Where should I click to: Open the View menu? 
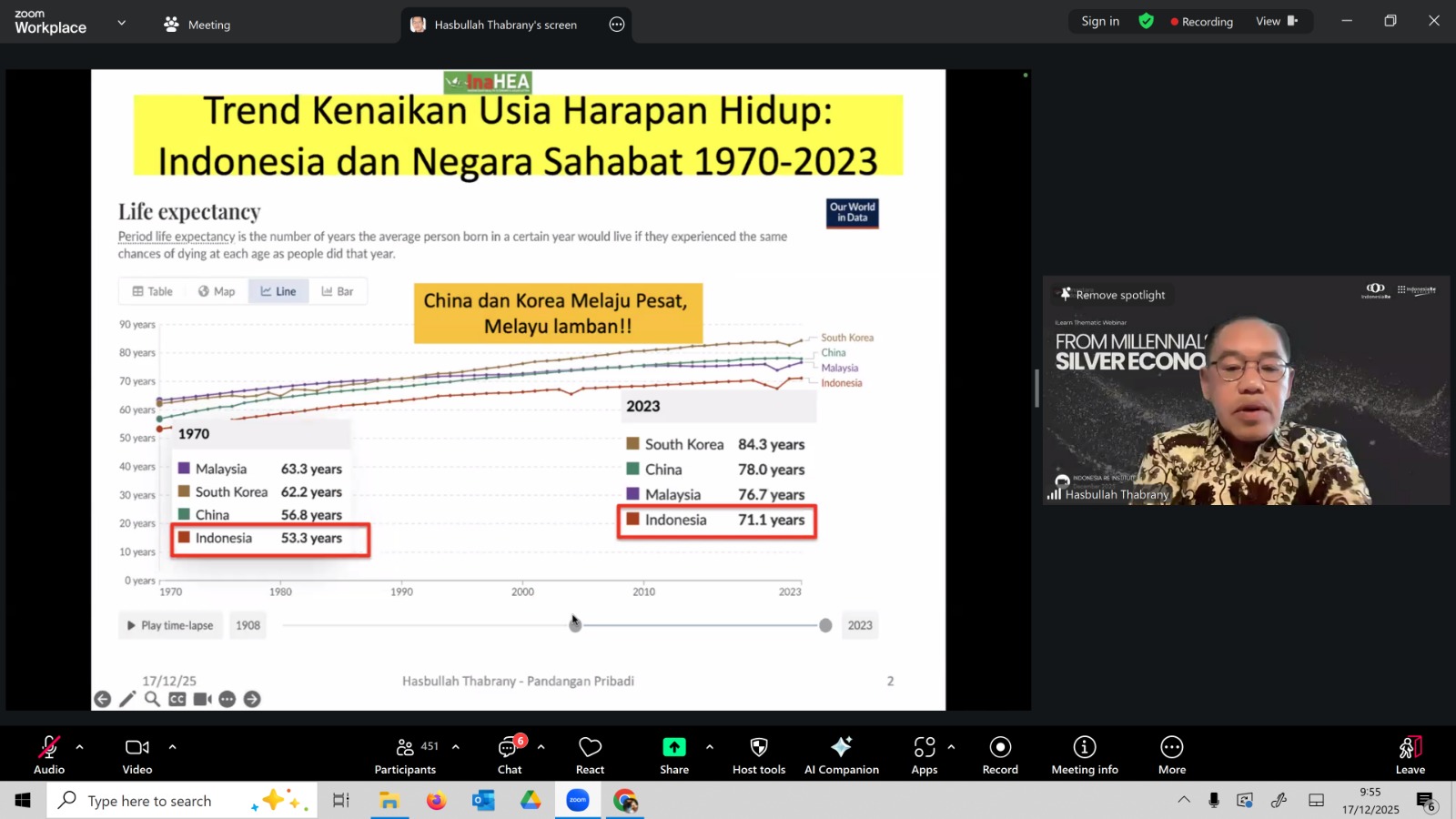click(1276, 22)
